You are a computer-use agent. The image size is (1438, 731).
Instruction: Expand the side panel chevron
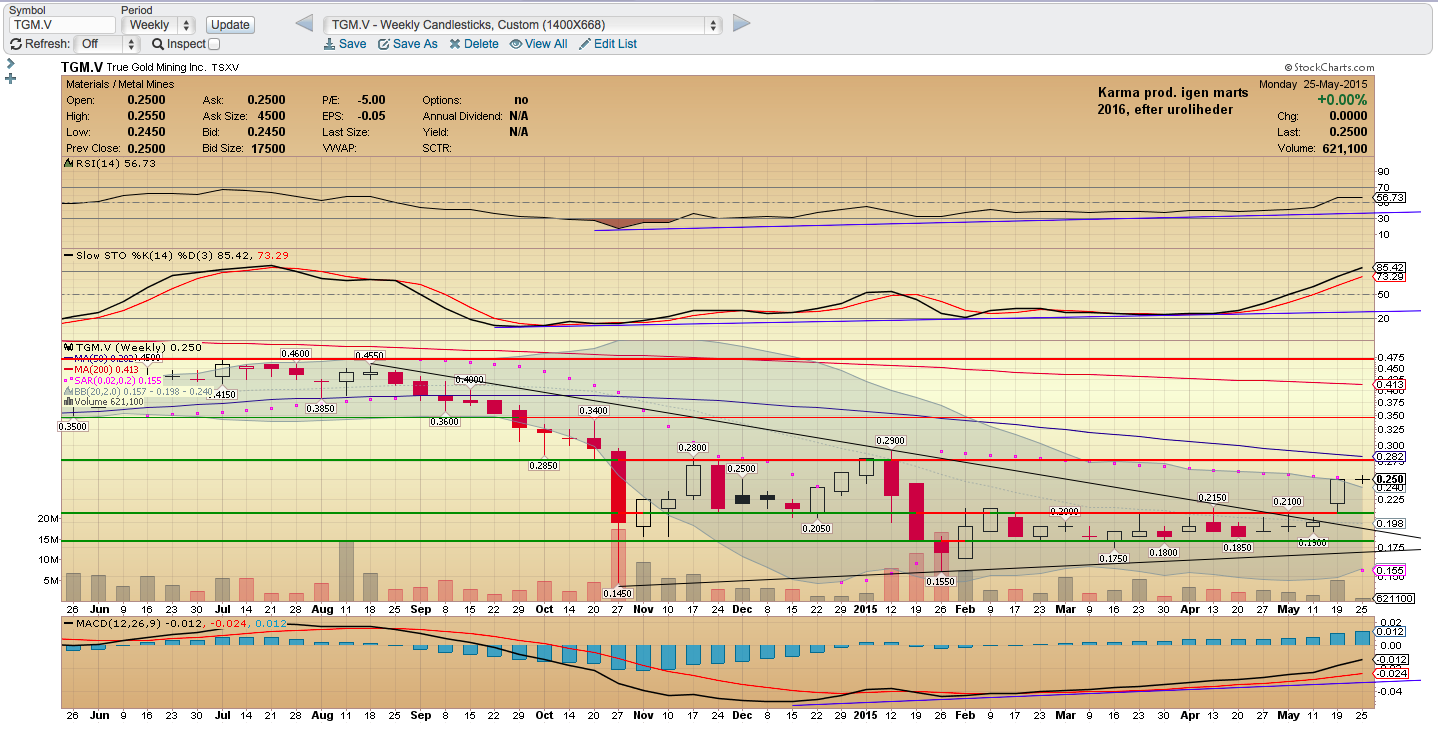pos(10,62)
